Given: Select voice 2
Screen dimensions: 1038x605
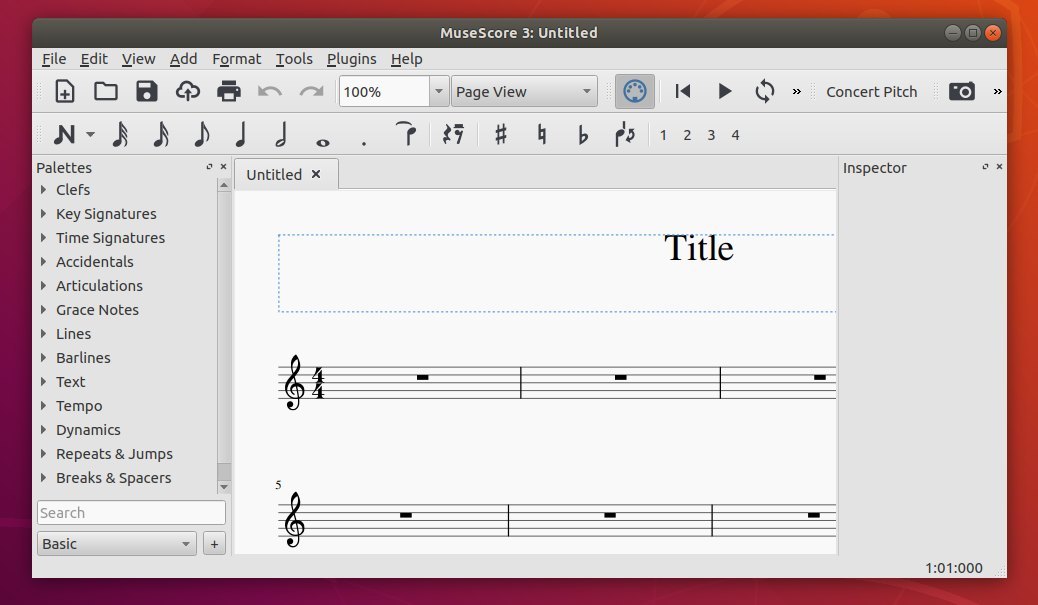Looking at the screenshot, I should pos(687,135).
